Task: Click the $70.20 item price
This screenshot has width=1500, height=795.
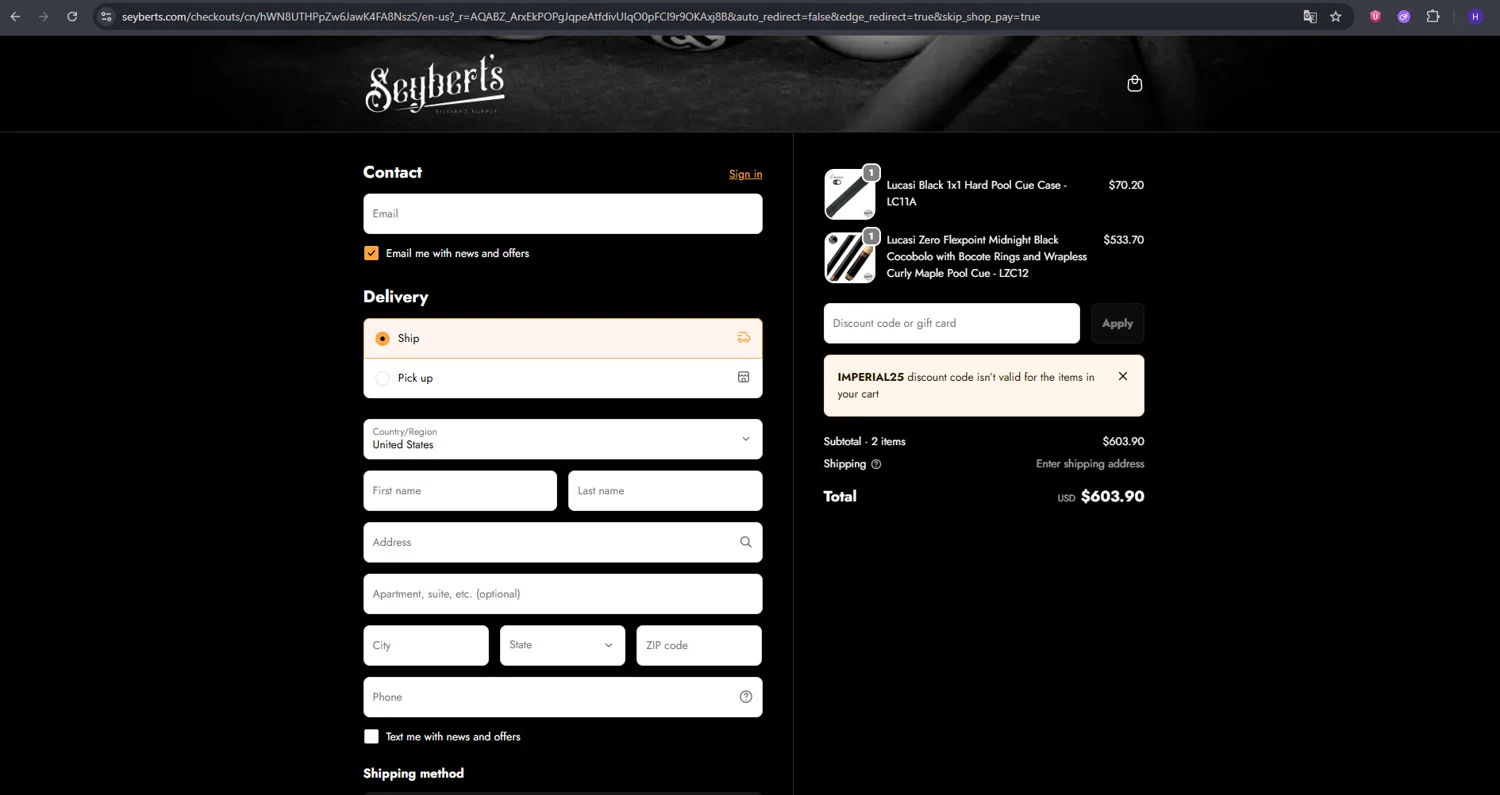Action: pos(1126,185)
